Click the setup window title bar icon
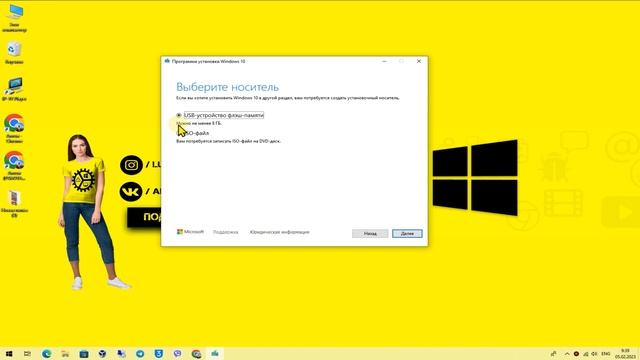640x360 pixels. tap(167, 61)
